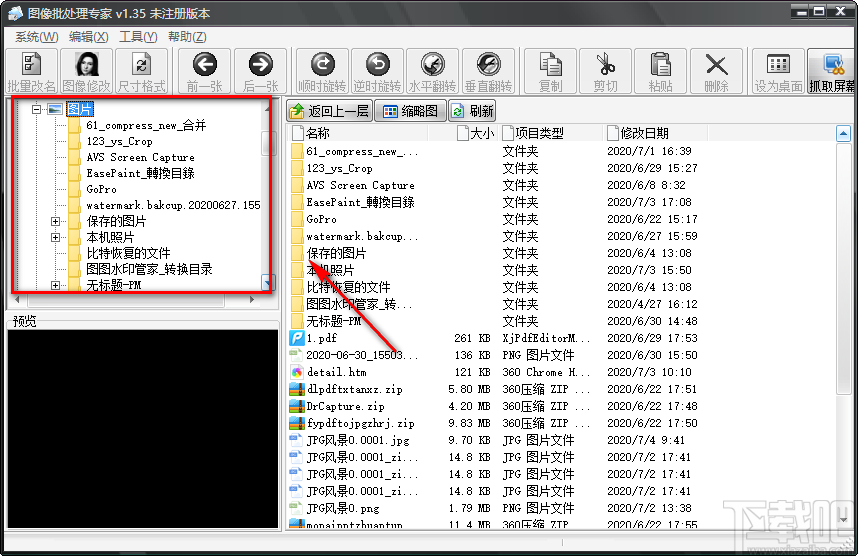Select the DrCapture.zip file
The width and height of the screenshot is (858, 556).
click(345, 406)
